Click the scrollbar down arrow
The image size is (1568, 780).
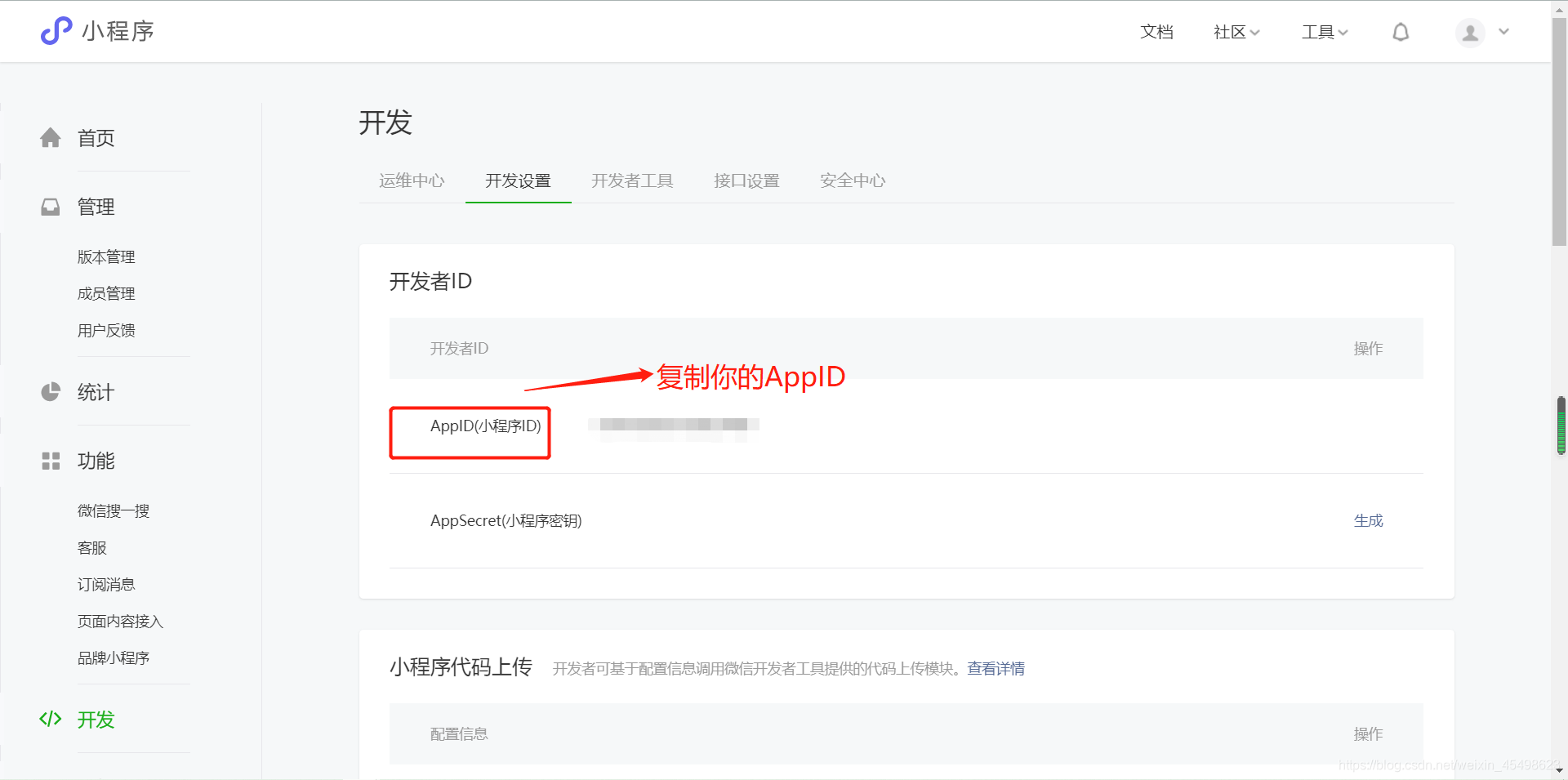1559,770
